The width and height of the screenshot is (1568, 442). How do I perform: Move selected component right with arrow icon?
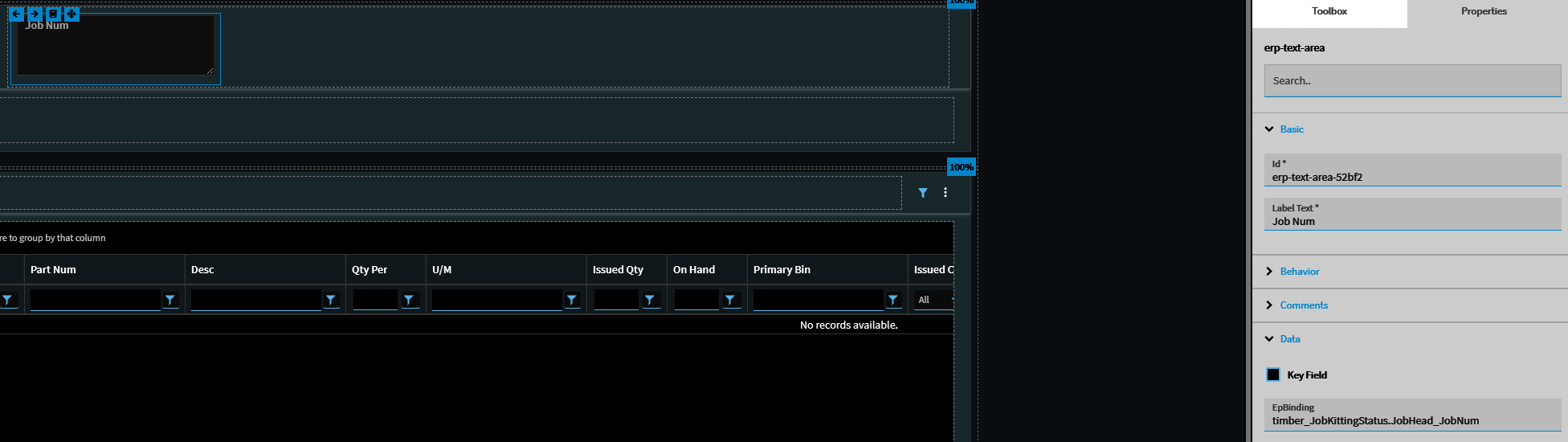pyautogui.click(x=35, y=14)
